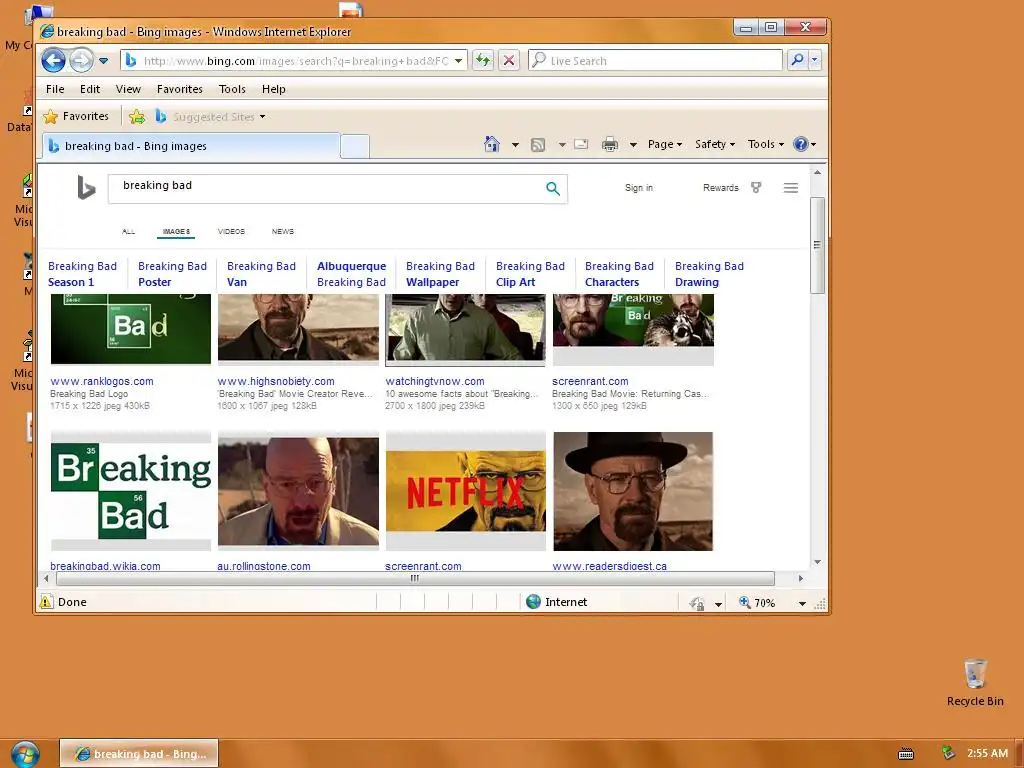Click the horizontal scrollbar thumb
1024x768 pixels.
[415, 579]
